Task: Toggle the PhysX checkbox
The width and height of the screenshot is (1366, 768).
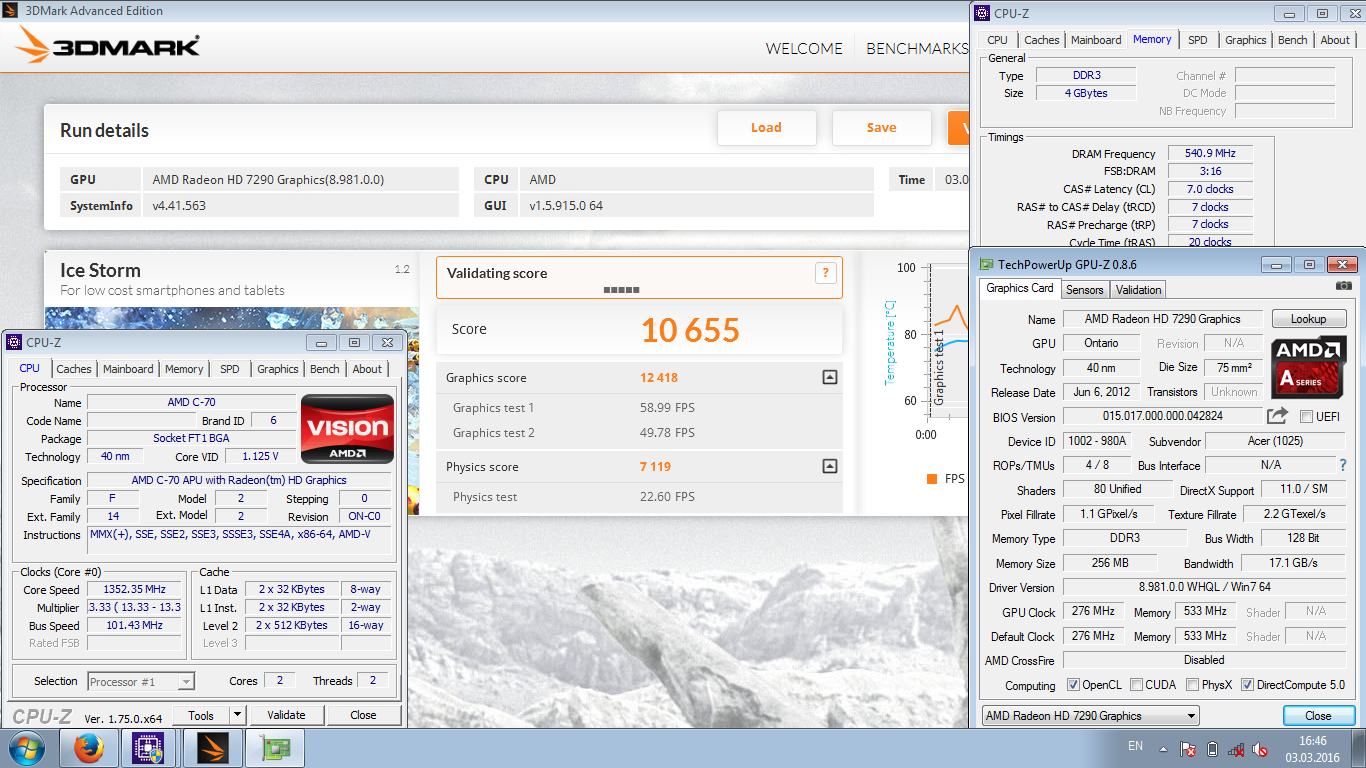Action: 1192,685
